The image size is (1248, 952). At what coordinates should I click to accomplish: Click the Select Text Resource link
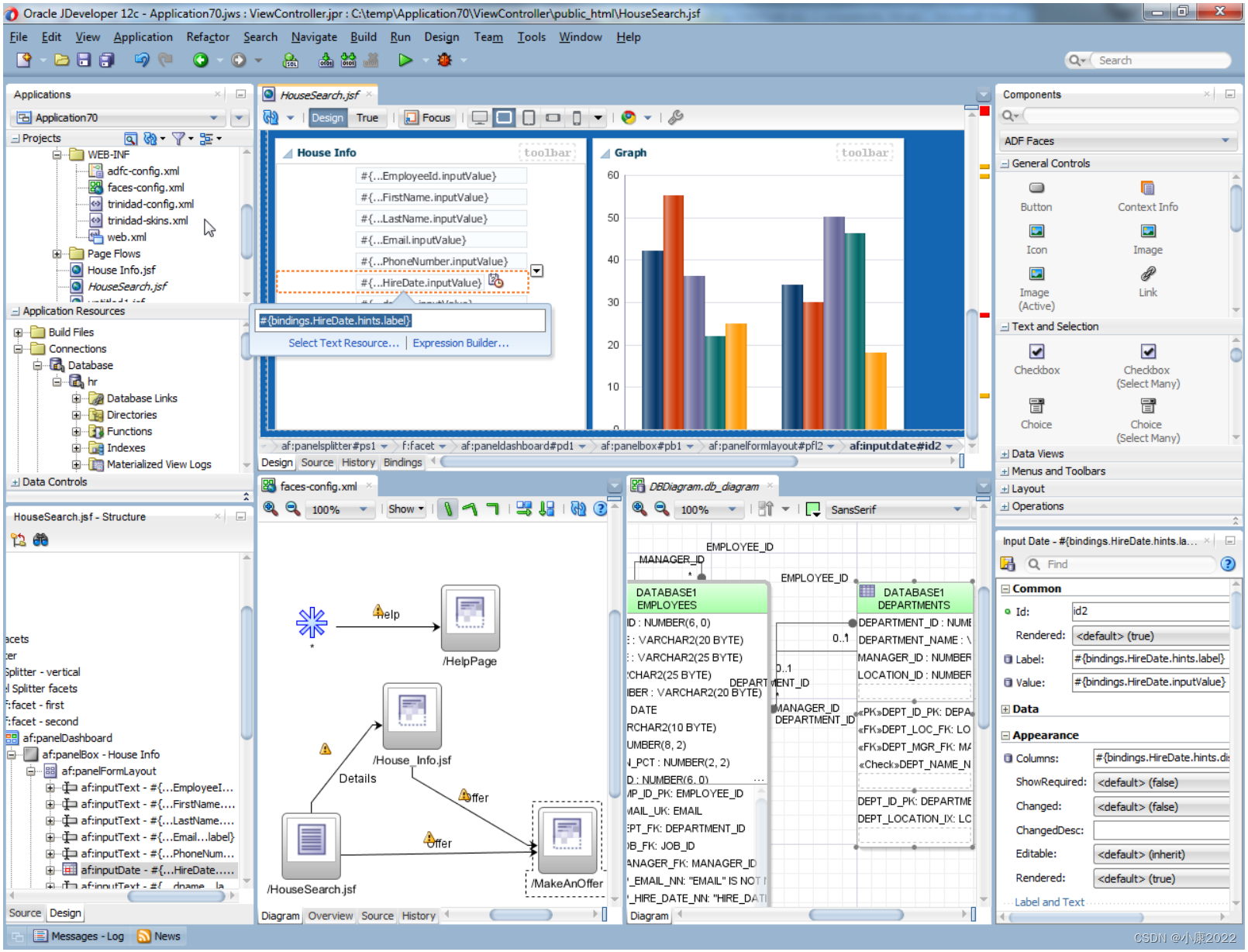pos(343,343)
